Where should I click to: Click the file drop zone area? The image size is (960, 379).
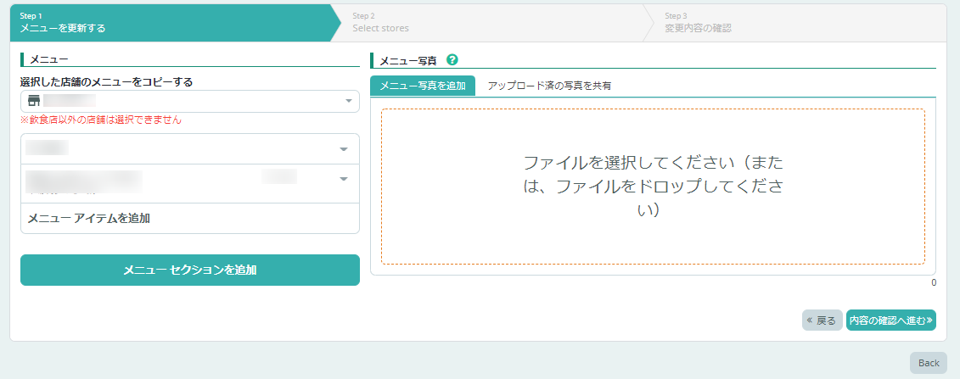tap(653, 187)
